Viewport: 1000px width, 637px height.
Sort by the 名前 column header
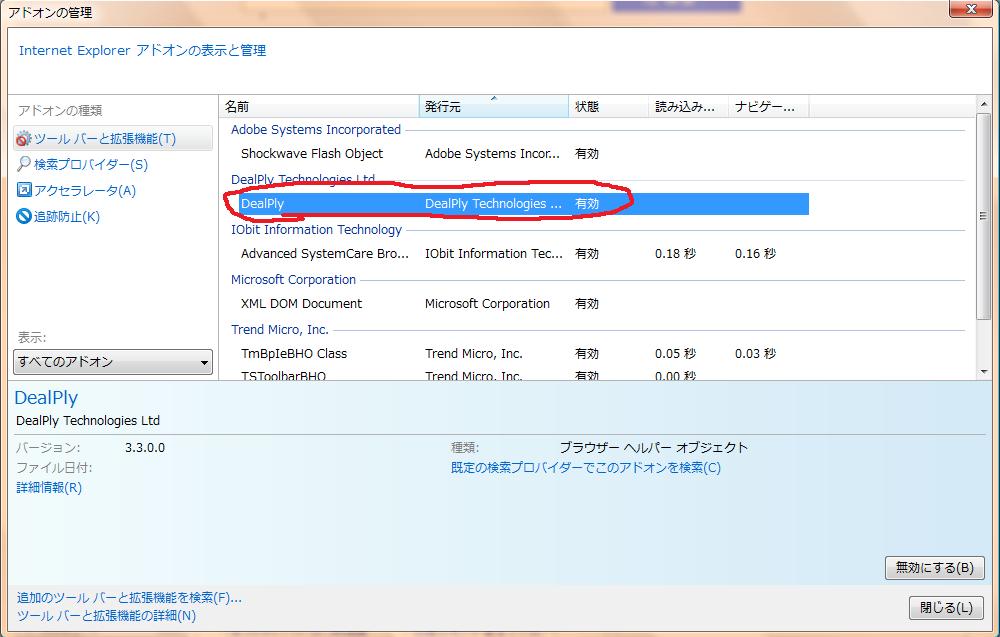click(319, 106)
